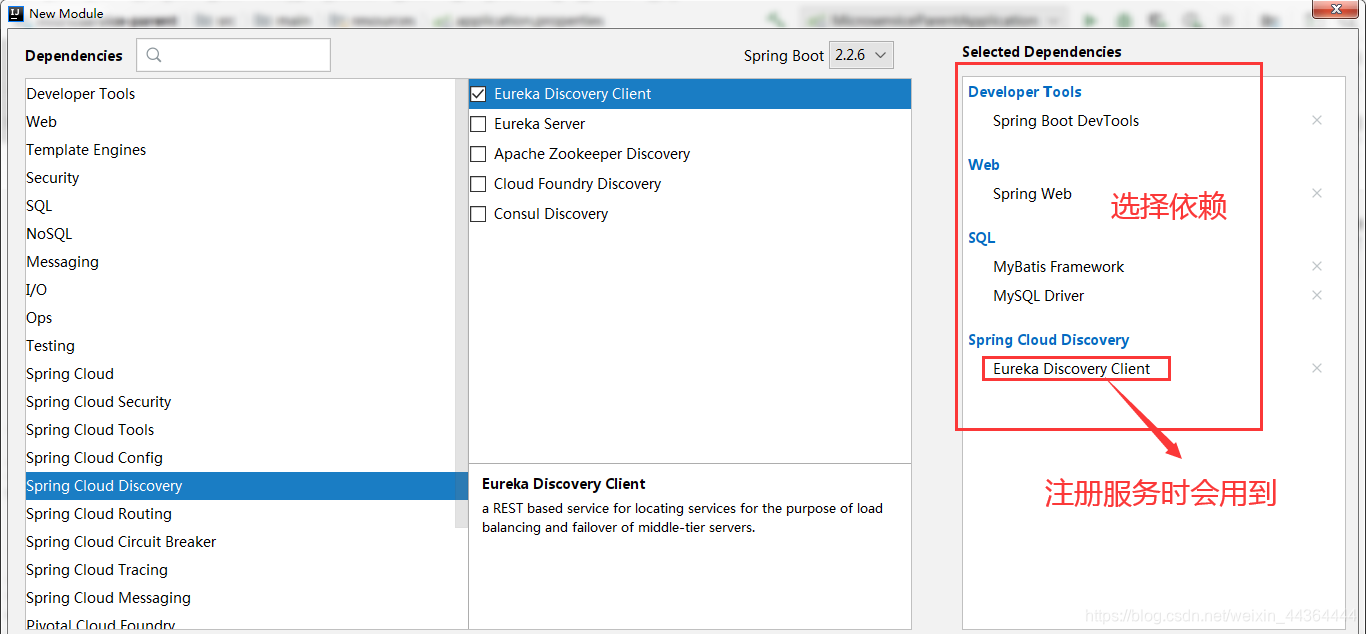Select SQL in the categories list
The image size is (1366, 634).
pos(240,206)
